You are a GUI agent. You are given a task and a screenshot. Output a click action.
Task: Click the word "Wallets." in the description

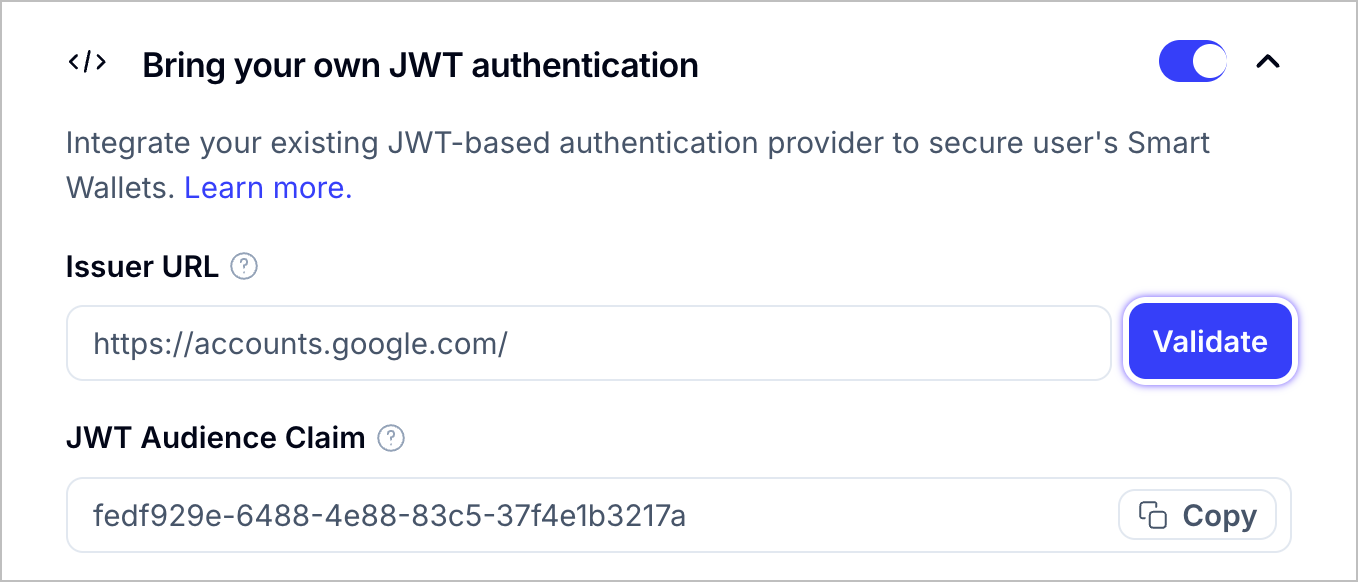120,187
